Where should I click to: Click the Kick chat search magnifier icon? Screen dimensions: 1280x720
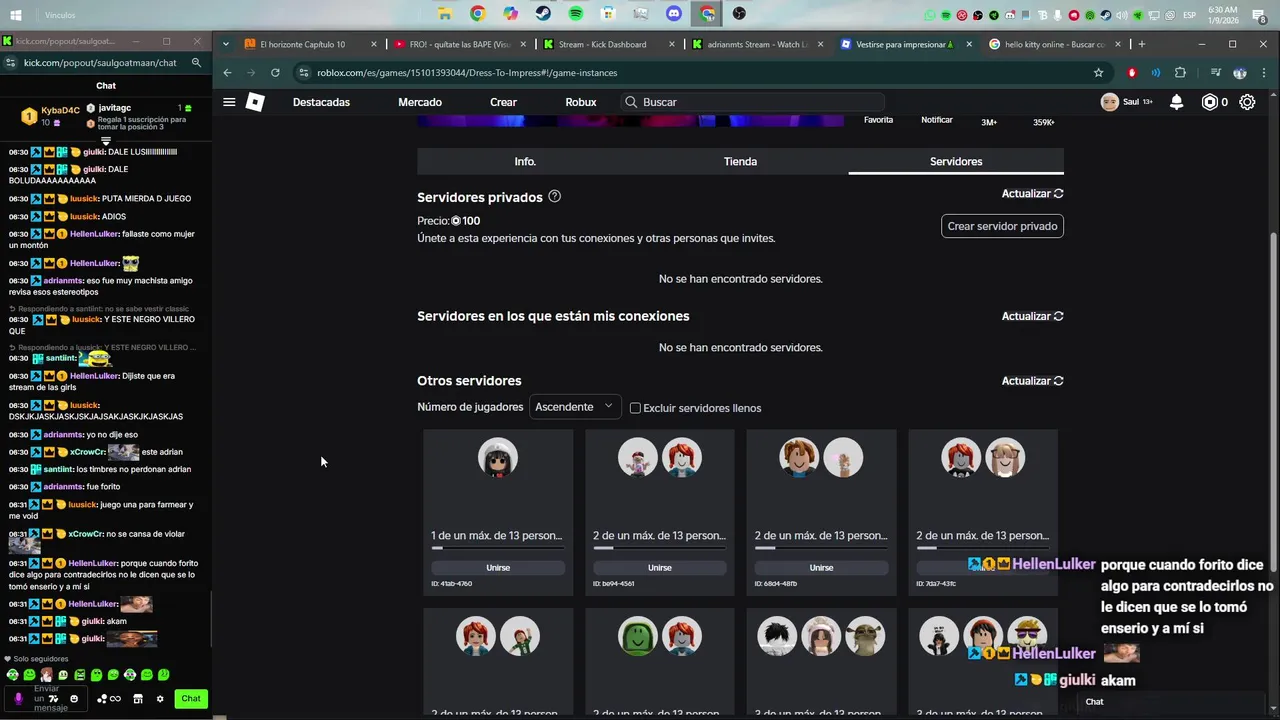pyautogui.click(x=196, y=62)
